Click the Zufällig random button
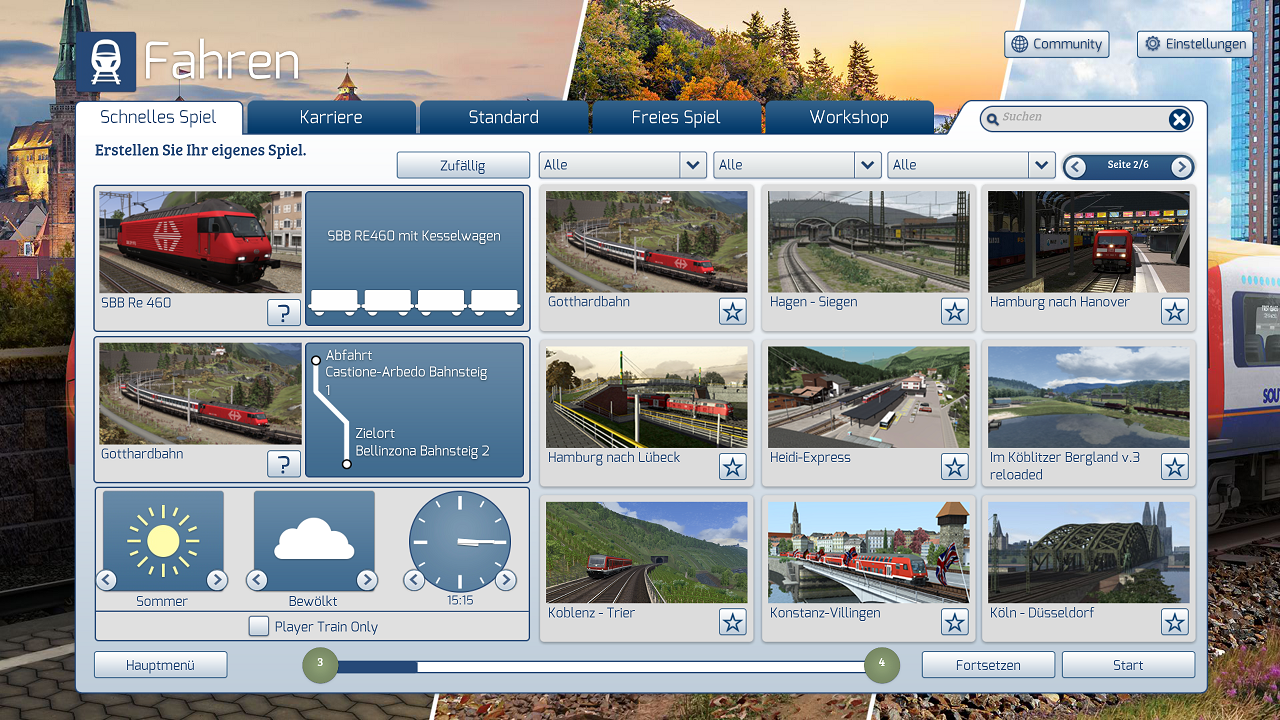1280x720 pixels. coord(463,165)
